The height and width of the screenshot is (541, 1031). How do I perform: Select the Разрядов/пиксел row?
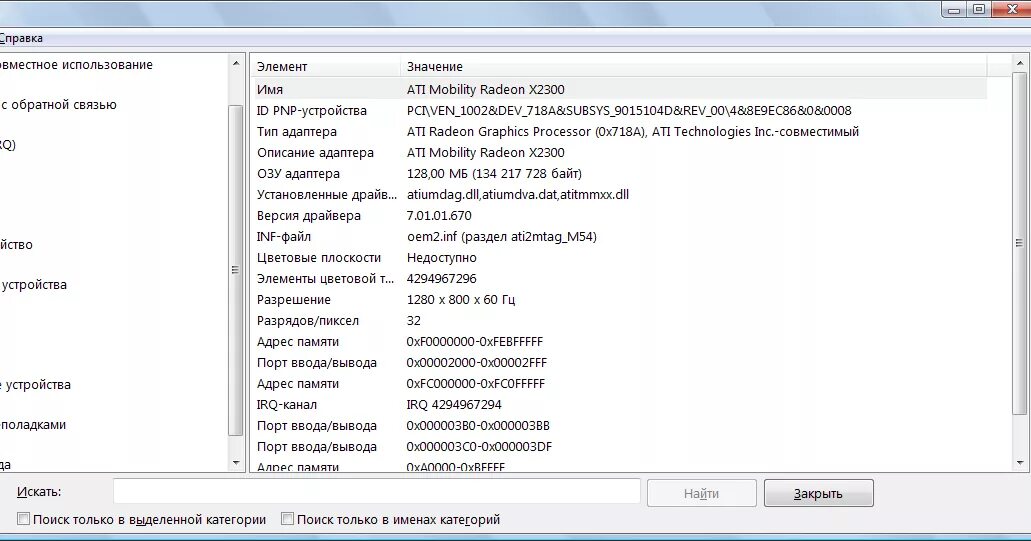pos(620,321)
